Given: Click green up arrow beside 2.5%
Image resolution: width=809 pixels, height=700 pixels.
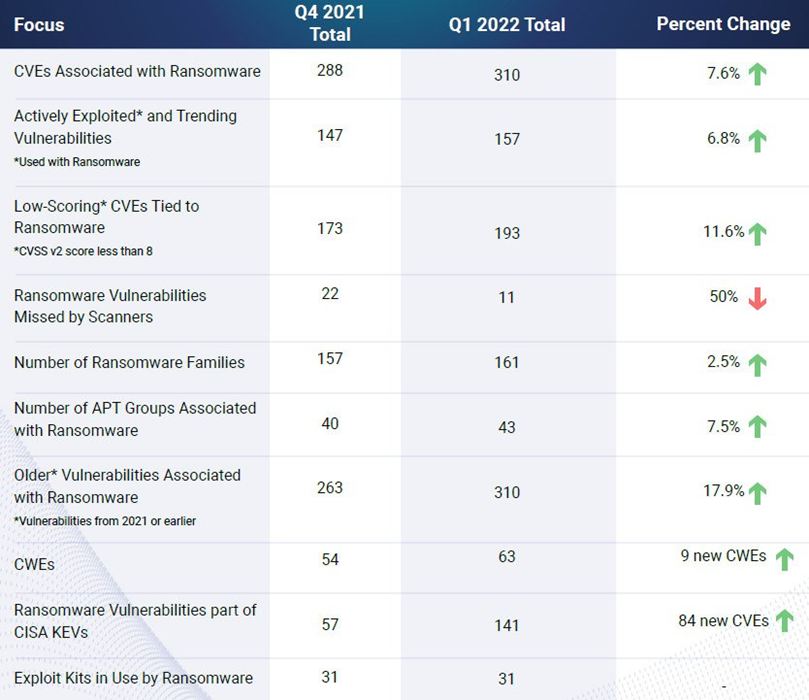Looking at the screenshot, I should tap(757, 366).
